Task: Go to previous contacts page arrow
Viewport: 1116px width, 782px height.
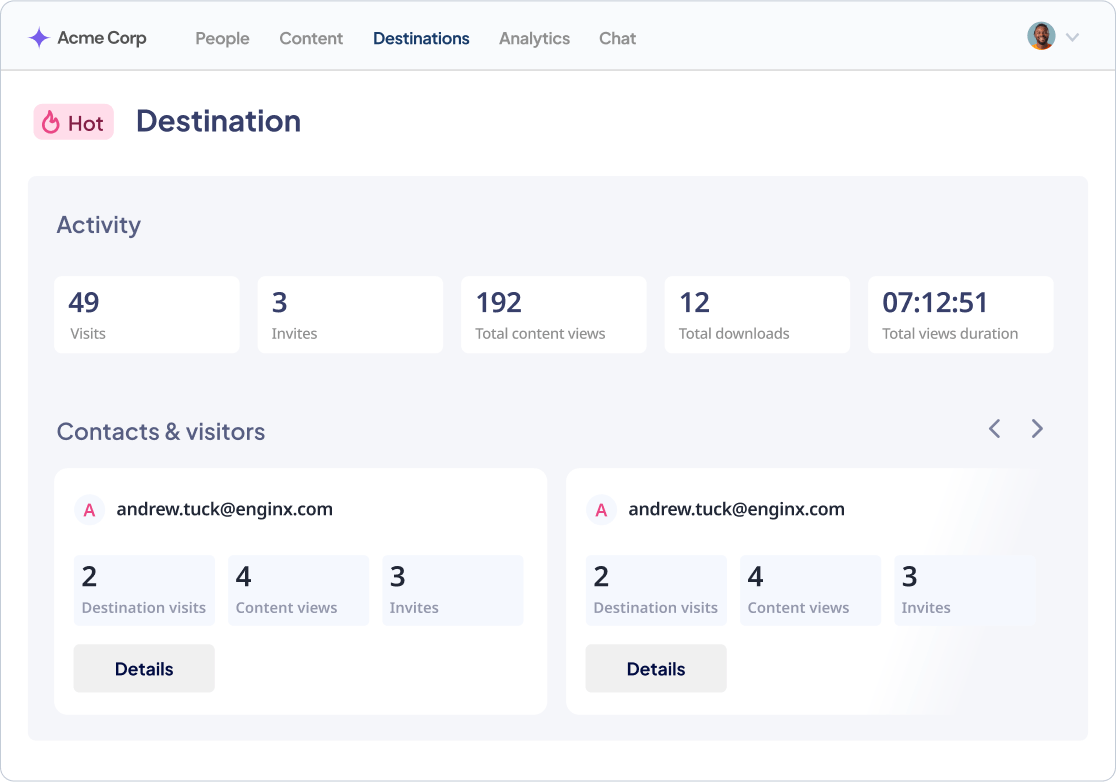Action: pyautogui.click(x=994, y=429)
